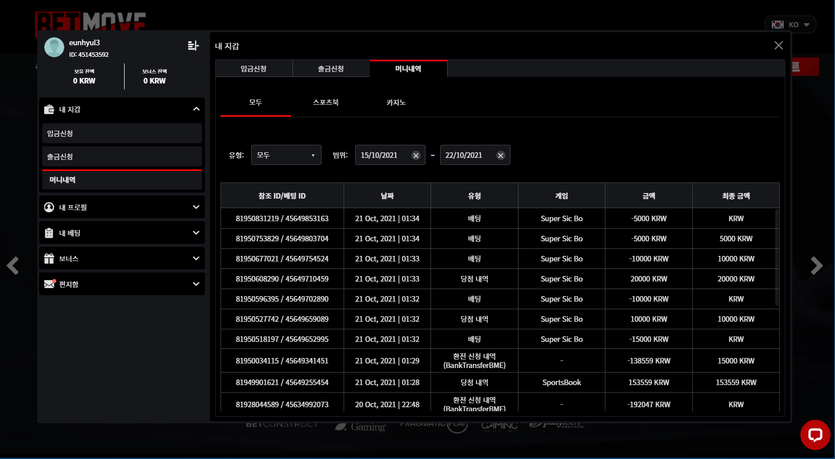Click the 20 Oct, 2021 | 22:48 date cell

pos(387,404)
